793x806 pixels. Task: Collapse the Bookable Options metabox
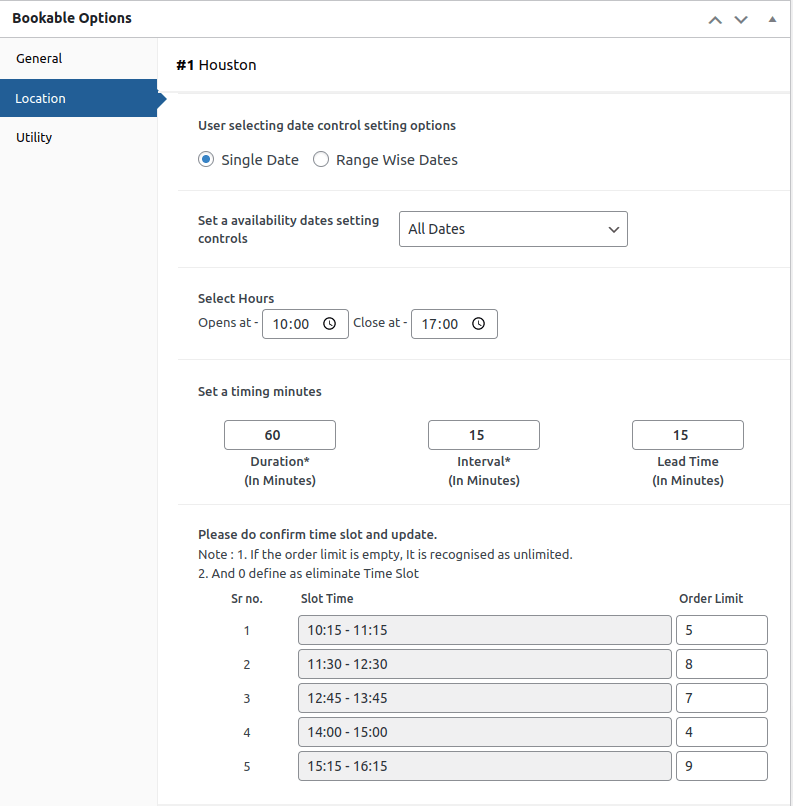coord(770,19)
